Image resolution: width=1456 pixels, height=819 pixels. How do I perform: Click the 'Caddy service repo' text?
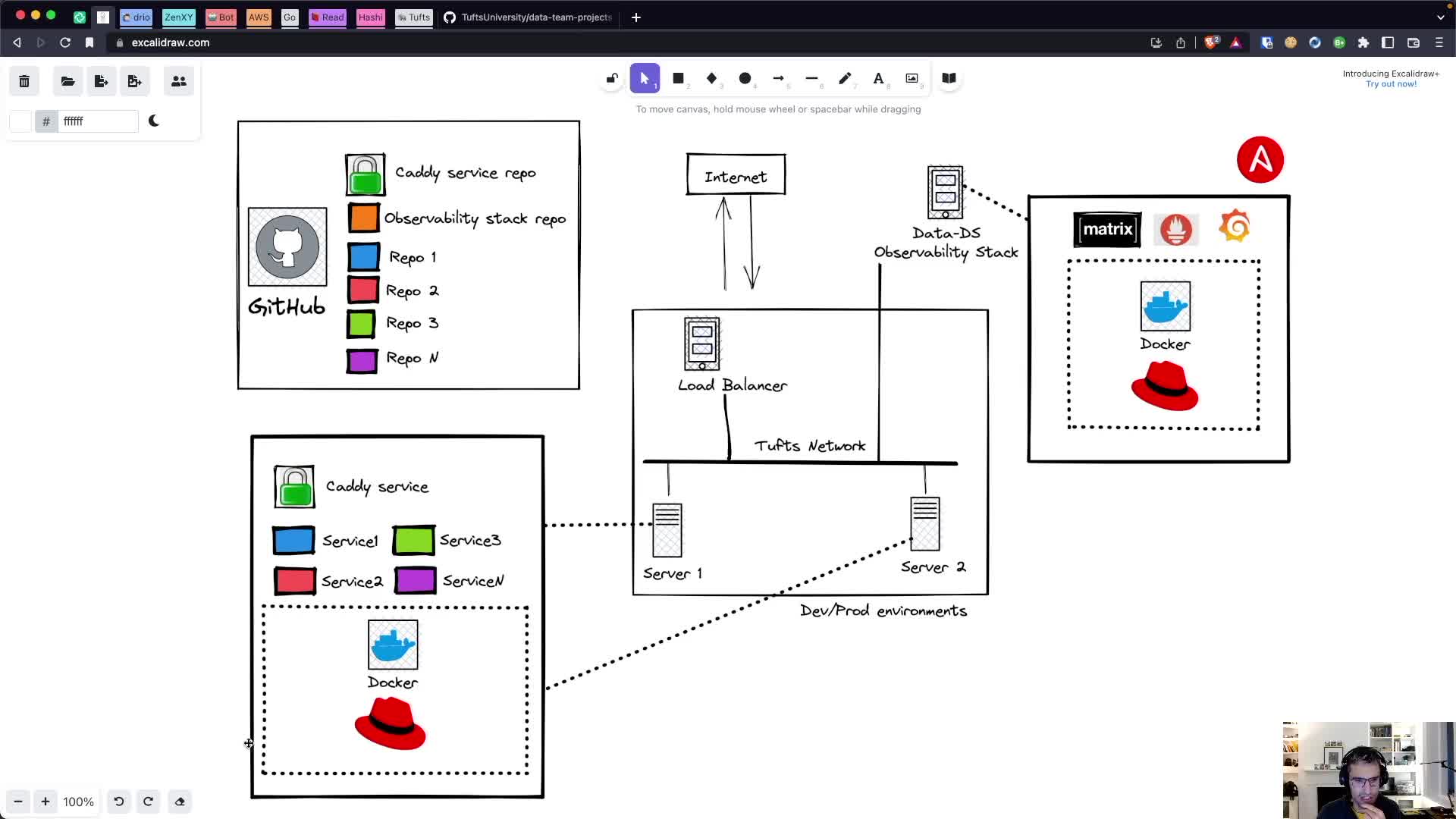click(x=466, y=173)
